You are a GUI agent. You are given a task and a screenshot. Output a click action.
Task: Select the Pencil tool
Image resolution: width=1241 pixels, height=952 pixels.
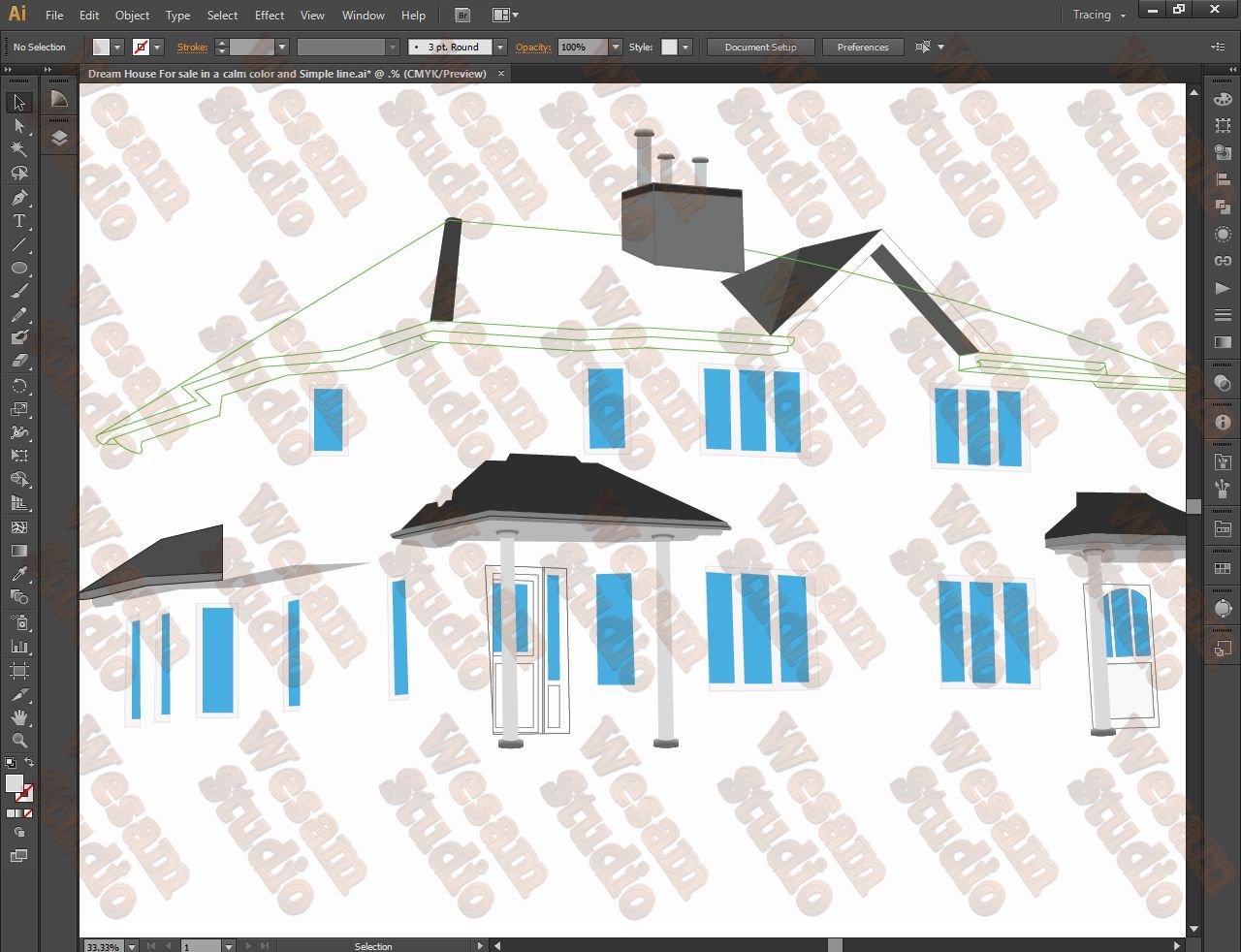tap(19, 315)
